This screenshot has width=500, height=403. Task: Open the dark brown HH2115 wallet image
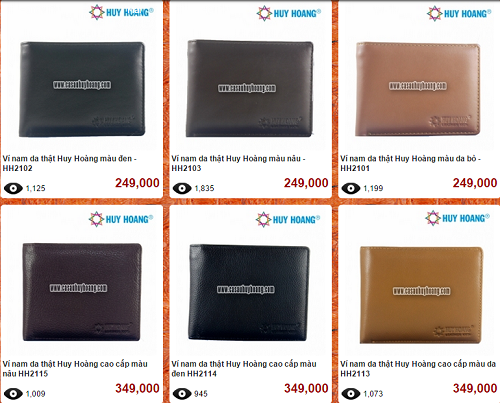(x=82, y=292)
